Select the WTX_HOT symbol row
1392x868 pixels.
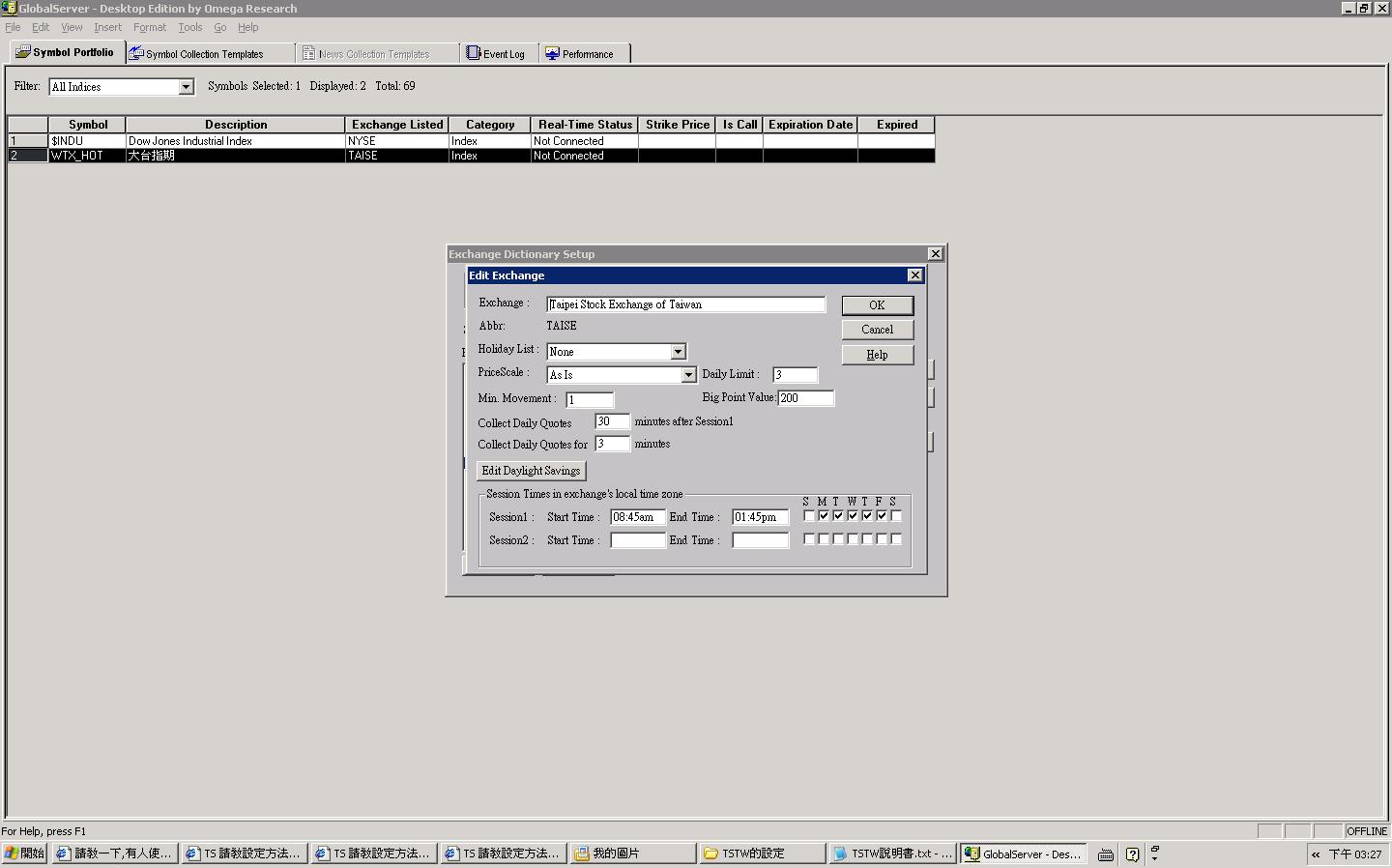[472, 156]
